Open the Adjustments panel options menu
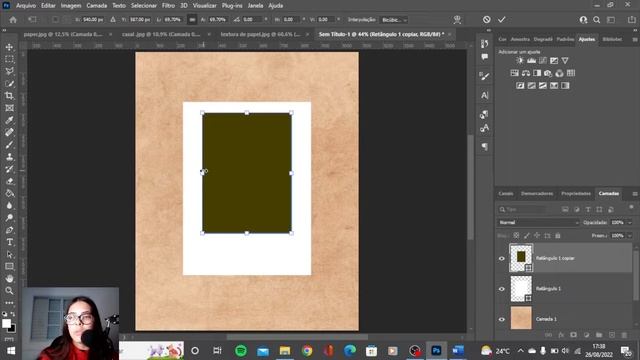 coord(635,39)
